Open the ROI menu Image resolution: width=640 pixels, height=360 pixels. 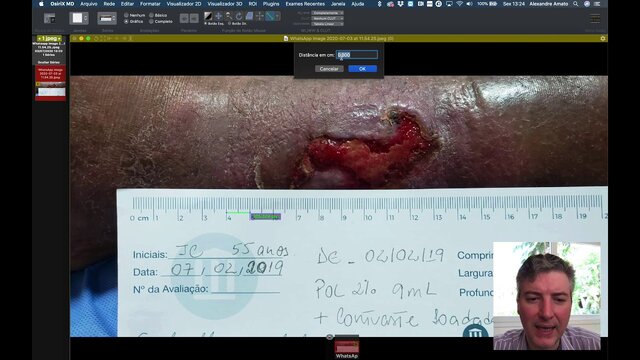(253, 4)
